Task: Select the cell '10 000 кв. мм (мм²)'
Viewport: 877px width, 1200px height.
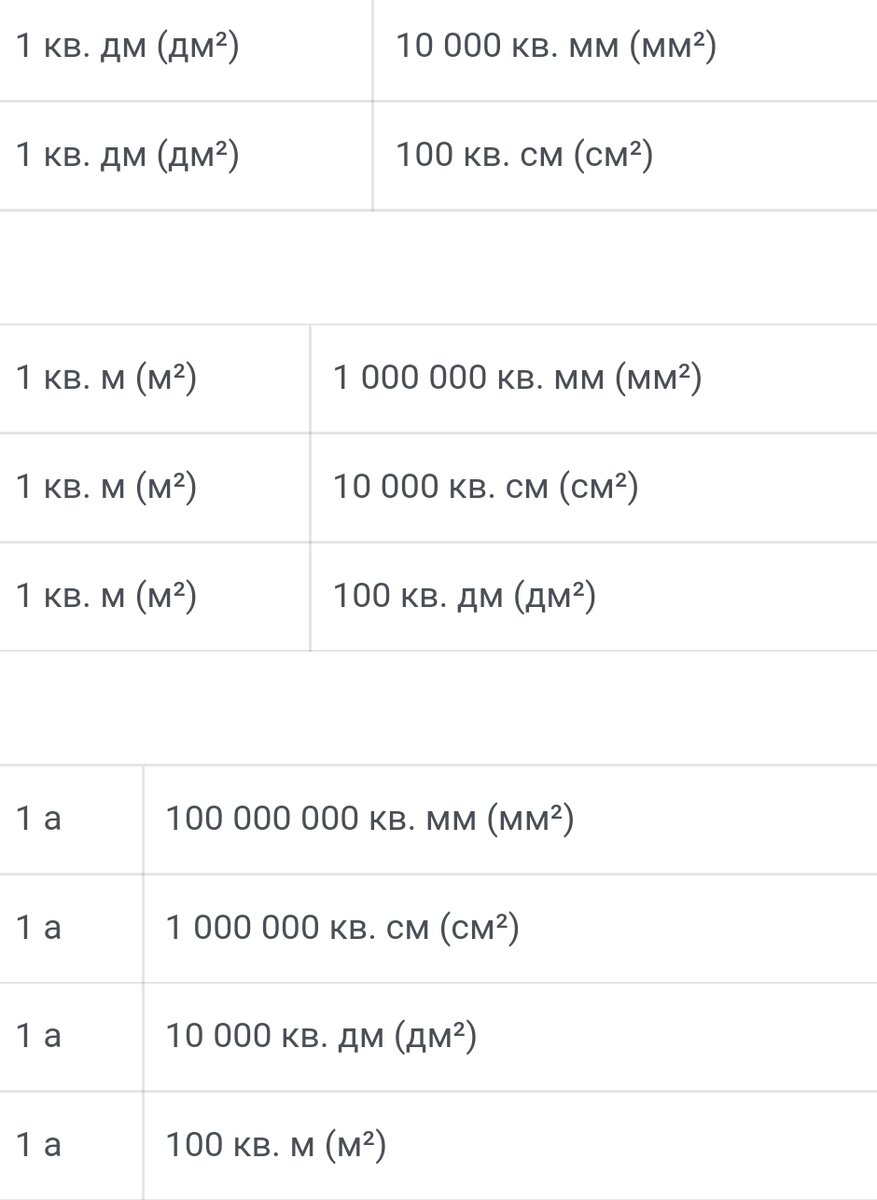Action: click(624, 47)
